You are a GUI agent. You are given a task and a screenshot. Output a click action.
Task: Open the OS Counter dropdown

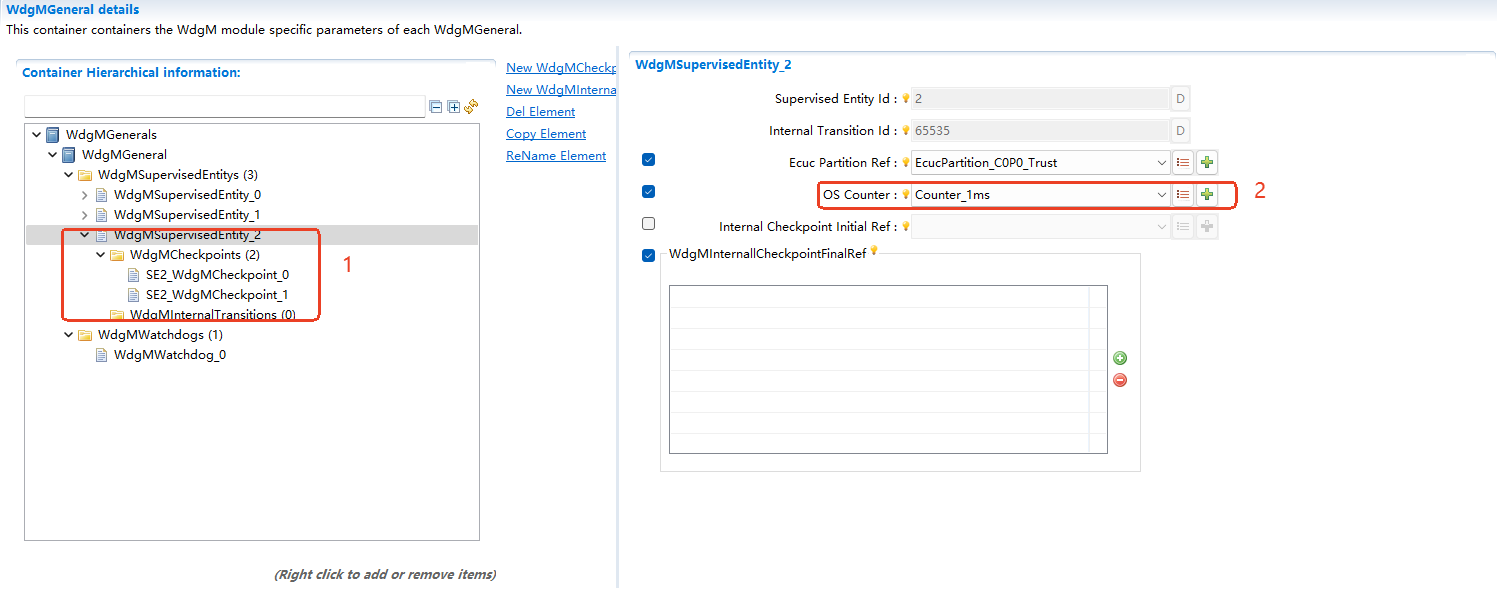pyautogui.click(x=1161, y=195)
